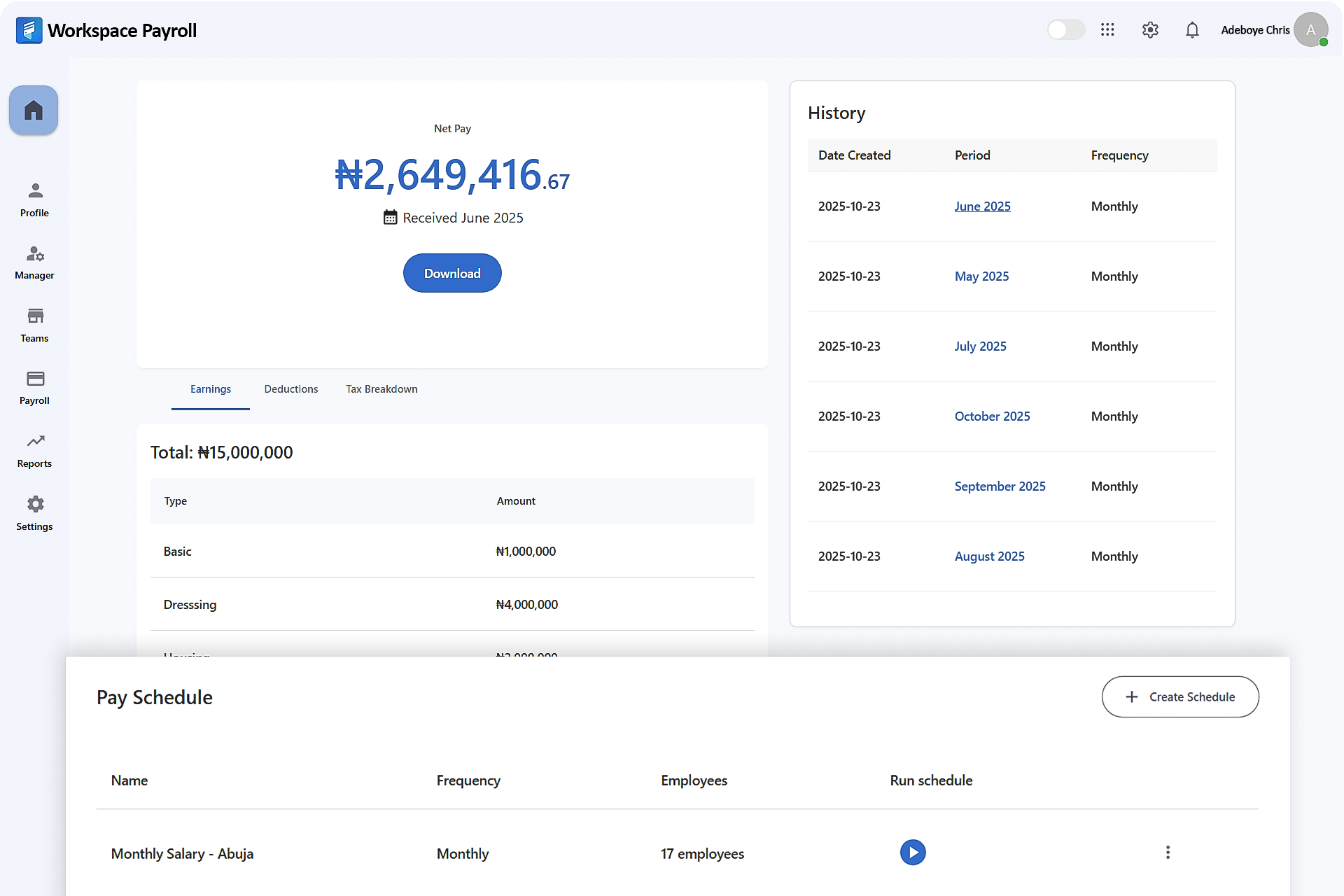Image resolution: width=1344 pixels, height=896 pixels.
Task: Select the Manager sidebar icon
Action: [x=34, y=262]
